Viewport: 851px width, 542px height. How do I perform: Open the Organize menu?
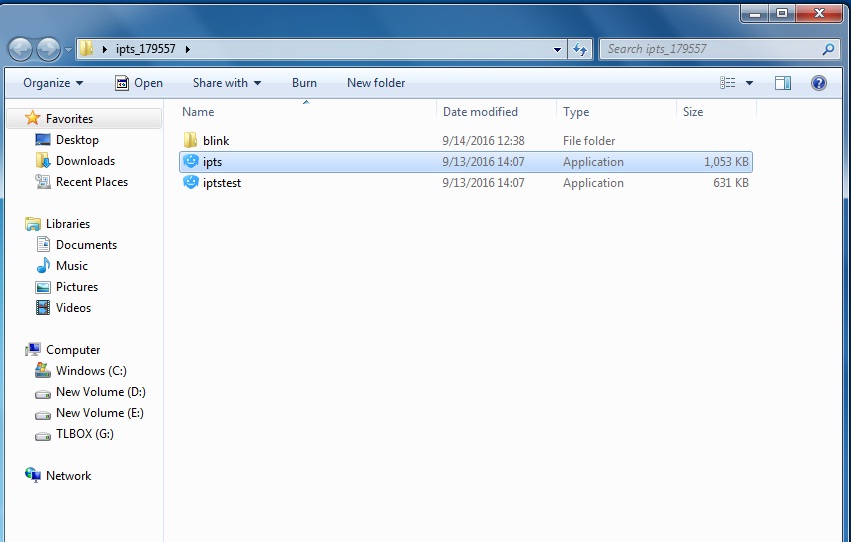[x=53, y=83]
